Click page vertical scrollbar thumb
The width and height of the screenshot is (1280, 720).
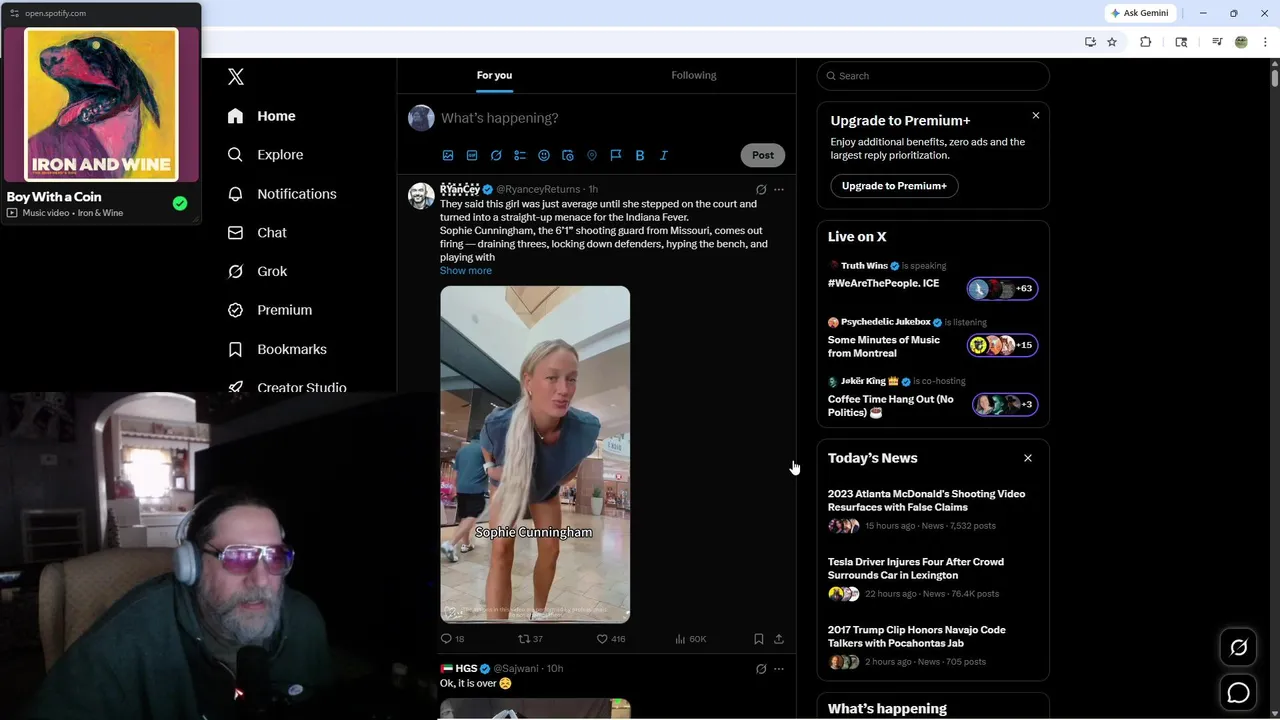tap(1275, 76)
